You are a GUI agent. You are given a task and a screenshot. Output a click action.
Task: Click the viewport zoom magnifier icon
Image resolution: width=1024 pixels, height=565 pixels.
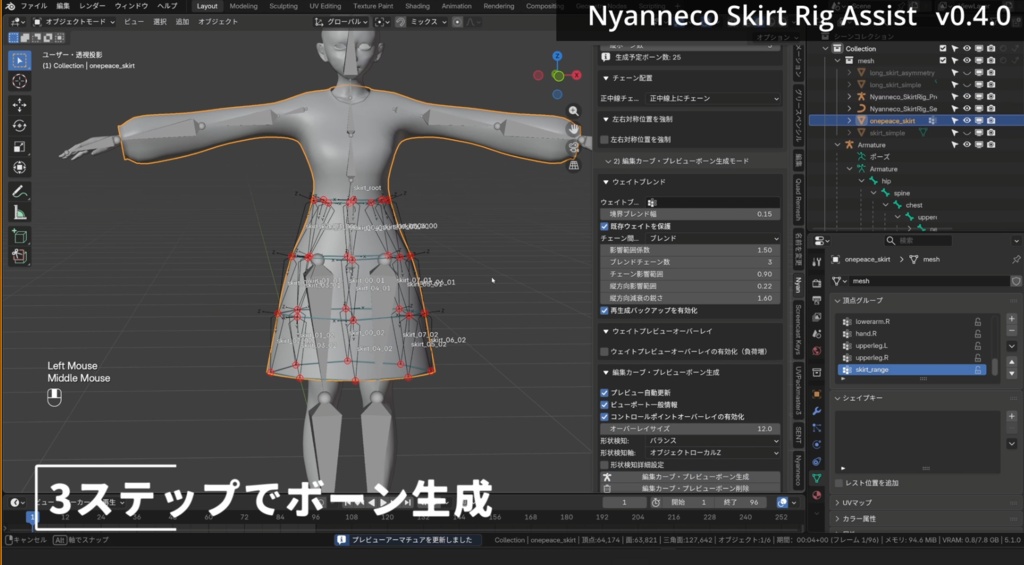click(573, 112)
